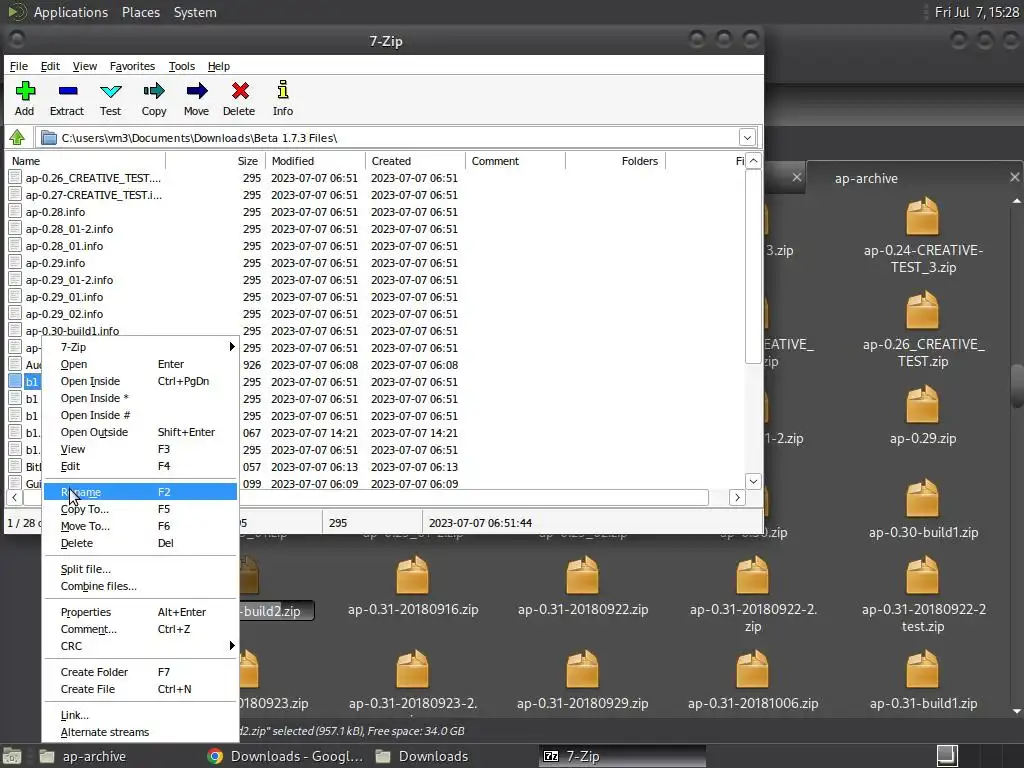This screenshot has width=1024, height=768.
Task: Open the File menu
Action: tap(18, 66)
